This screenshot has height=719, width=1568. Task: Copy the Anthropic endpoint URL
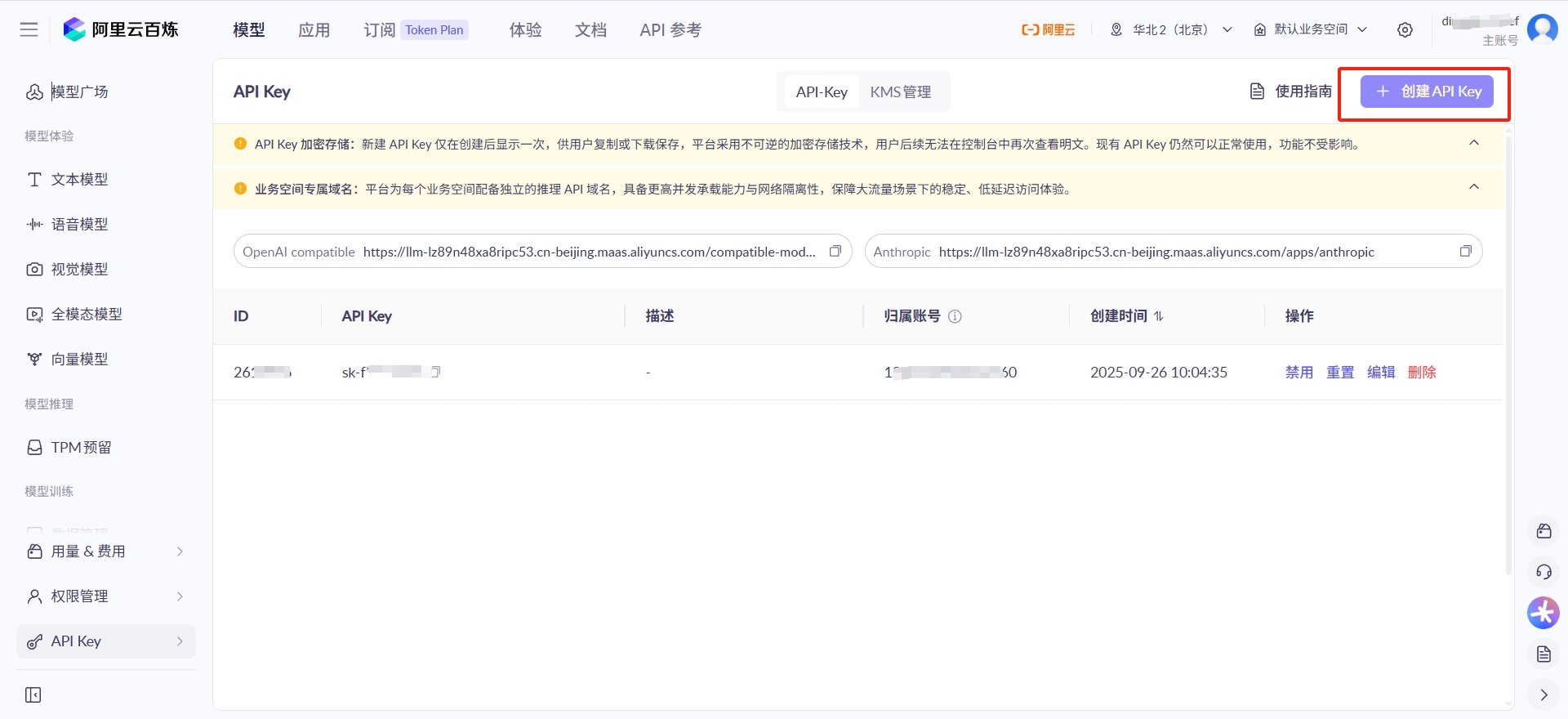point(1465,252)
